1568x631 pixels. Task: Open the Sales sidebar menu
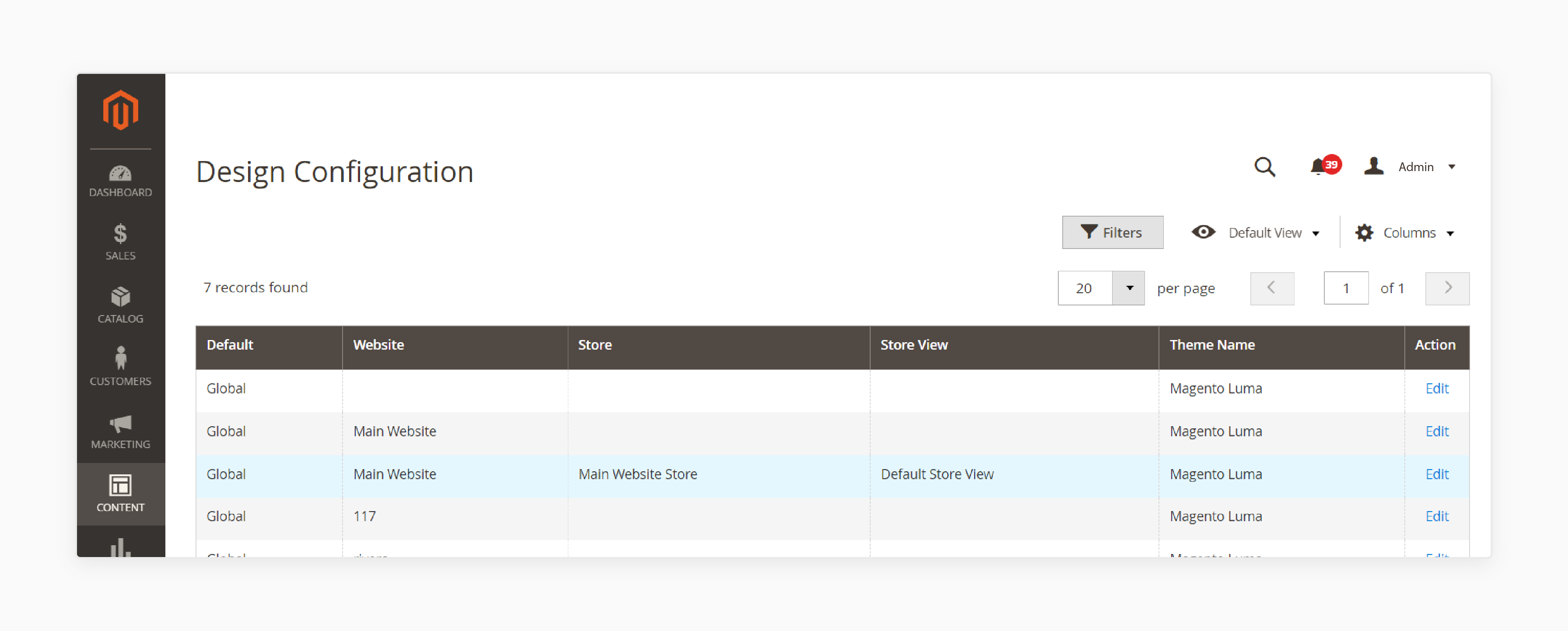click(120, 242)
